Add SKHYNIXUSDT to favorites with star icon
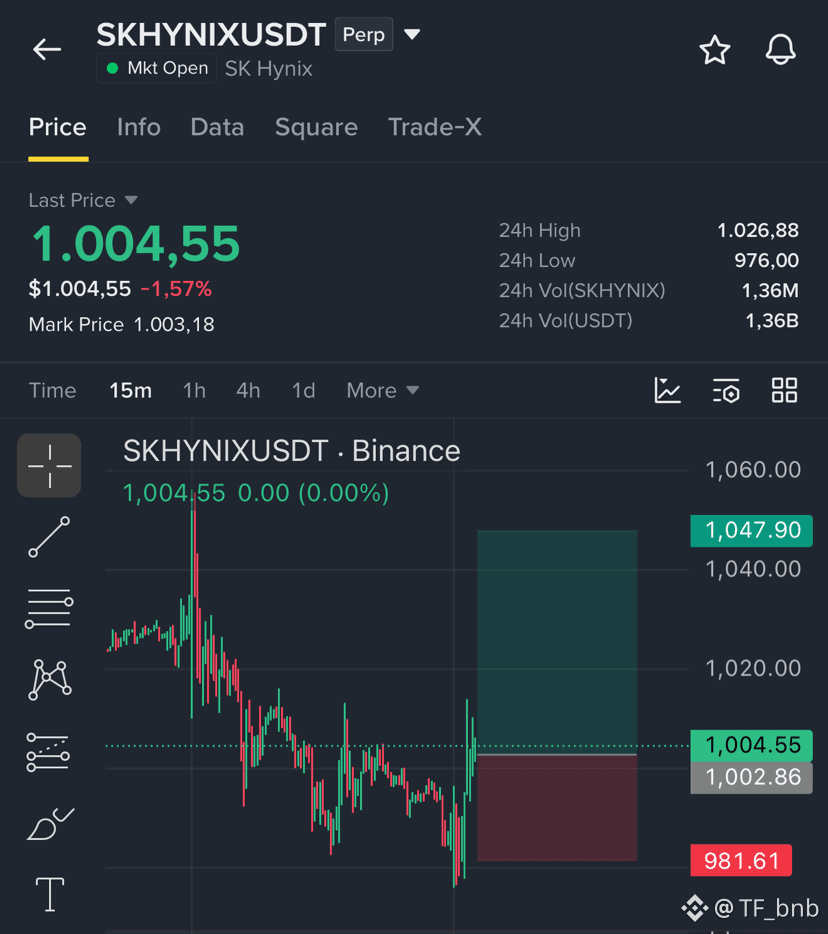 [x=714, y=50]
